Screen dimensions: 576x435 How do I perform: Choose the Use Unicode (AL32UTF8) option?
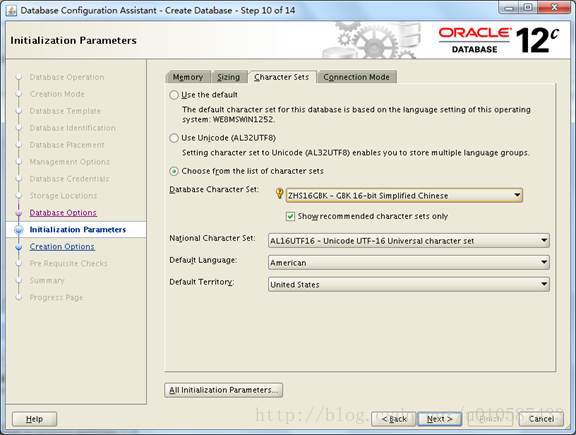(174, 138)
